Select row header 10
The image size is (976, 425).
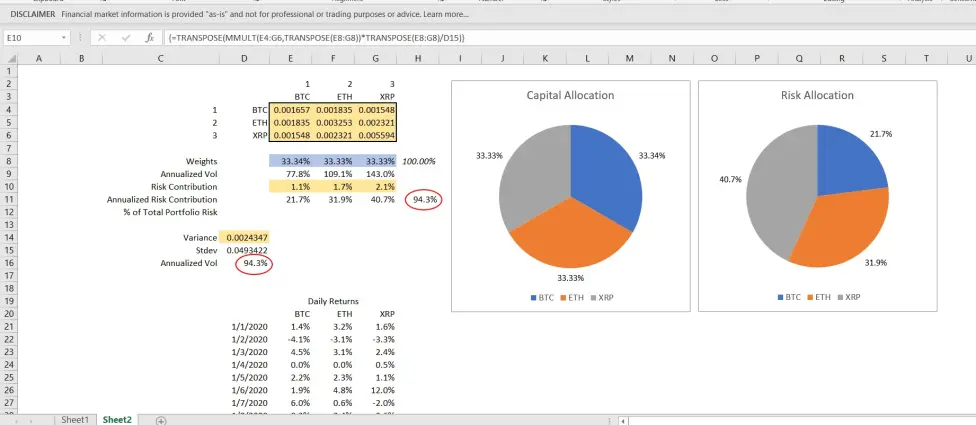tap(7, 187)
